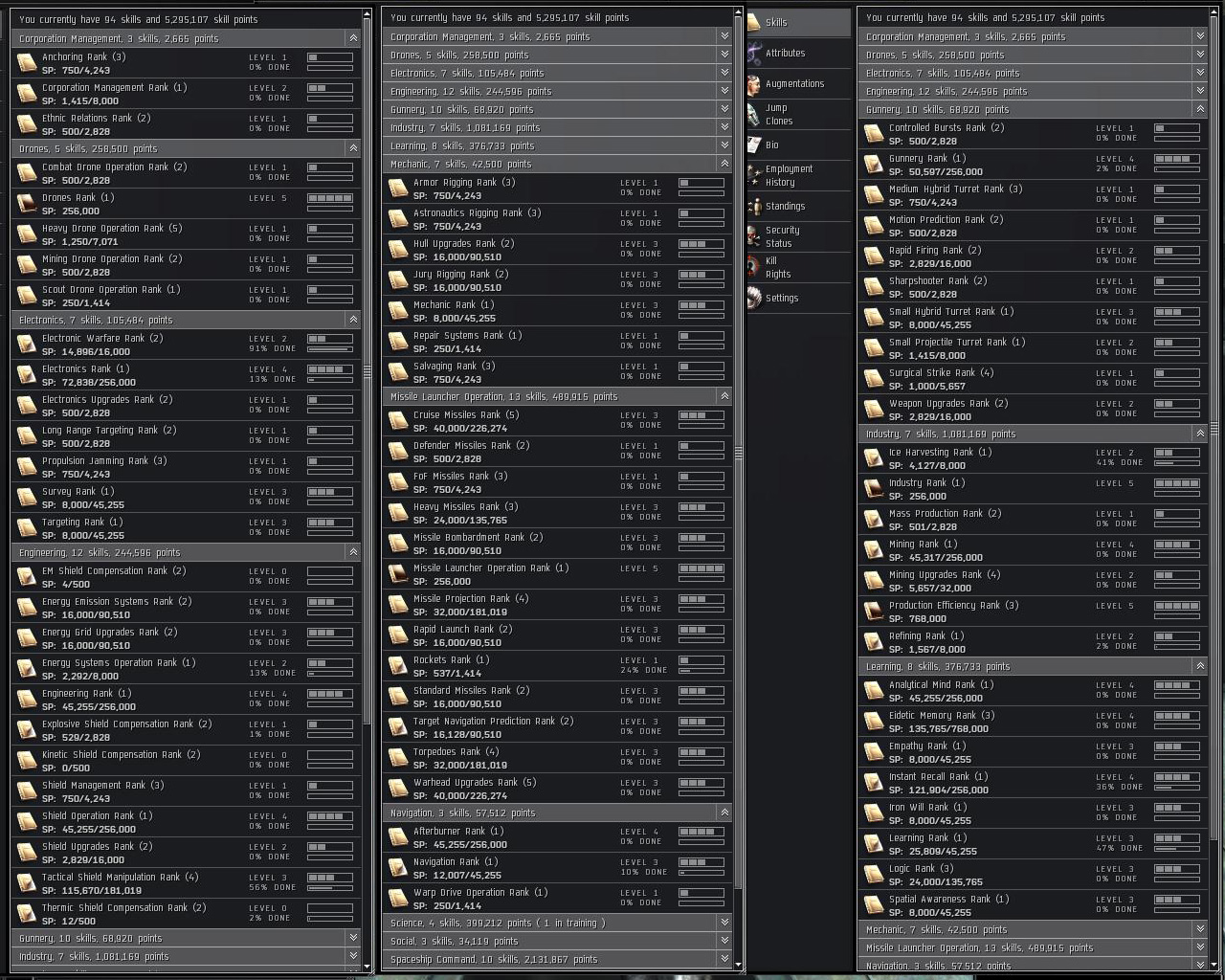1225x980 pixels.
Task: Click the Standings icon in the sidebar
Action: pyautogui.click(x=755, y=207)
